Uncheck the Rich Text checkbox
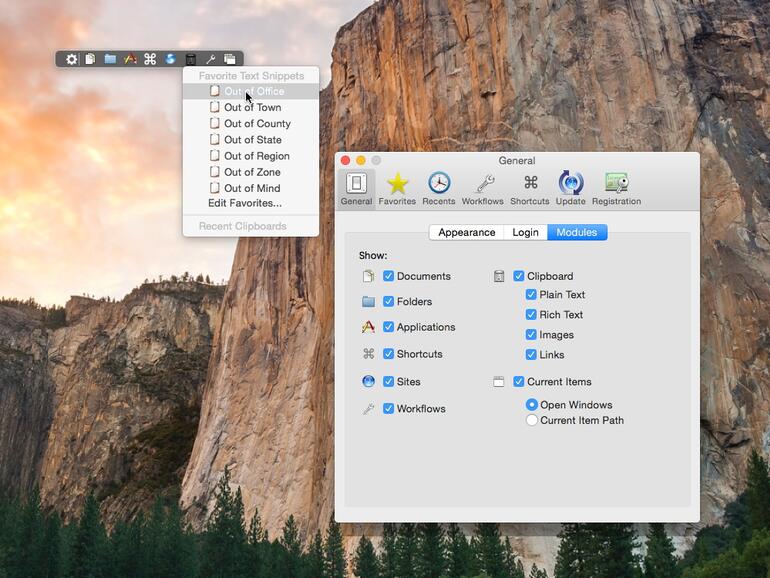The width and height of the screenshot is (770, 578). click(531, 315)
